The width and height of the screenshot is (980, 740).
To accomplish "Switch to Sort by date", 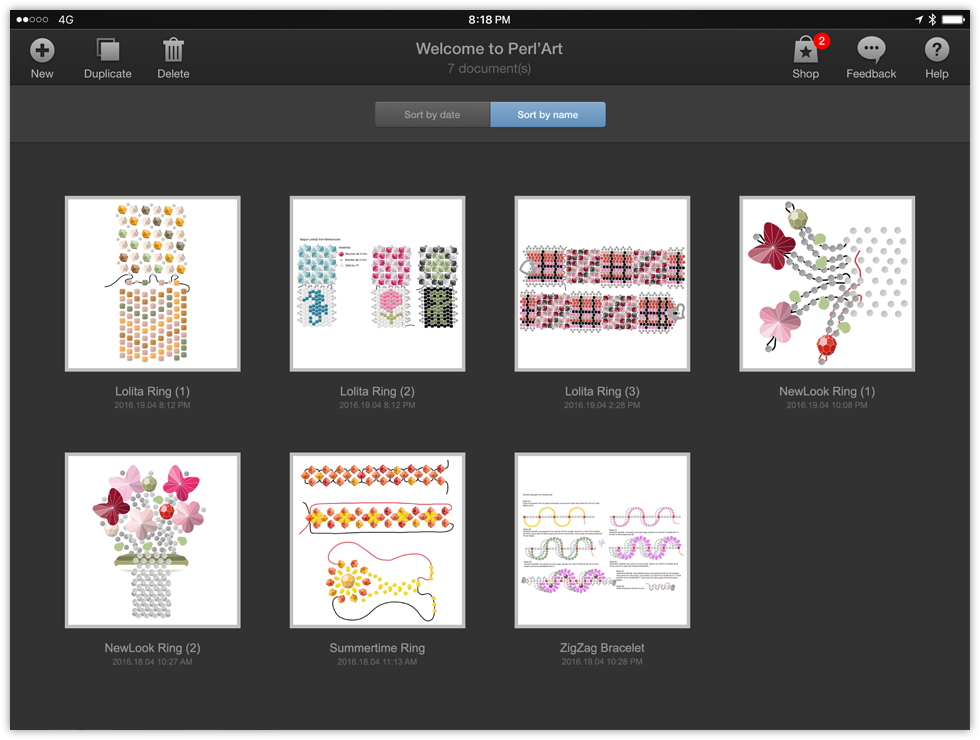I will 432,115.
